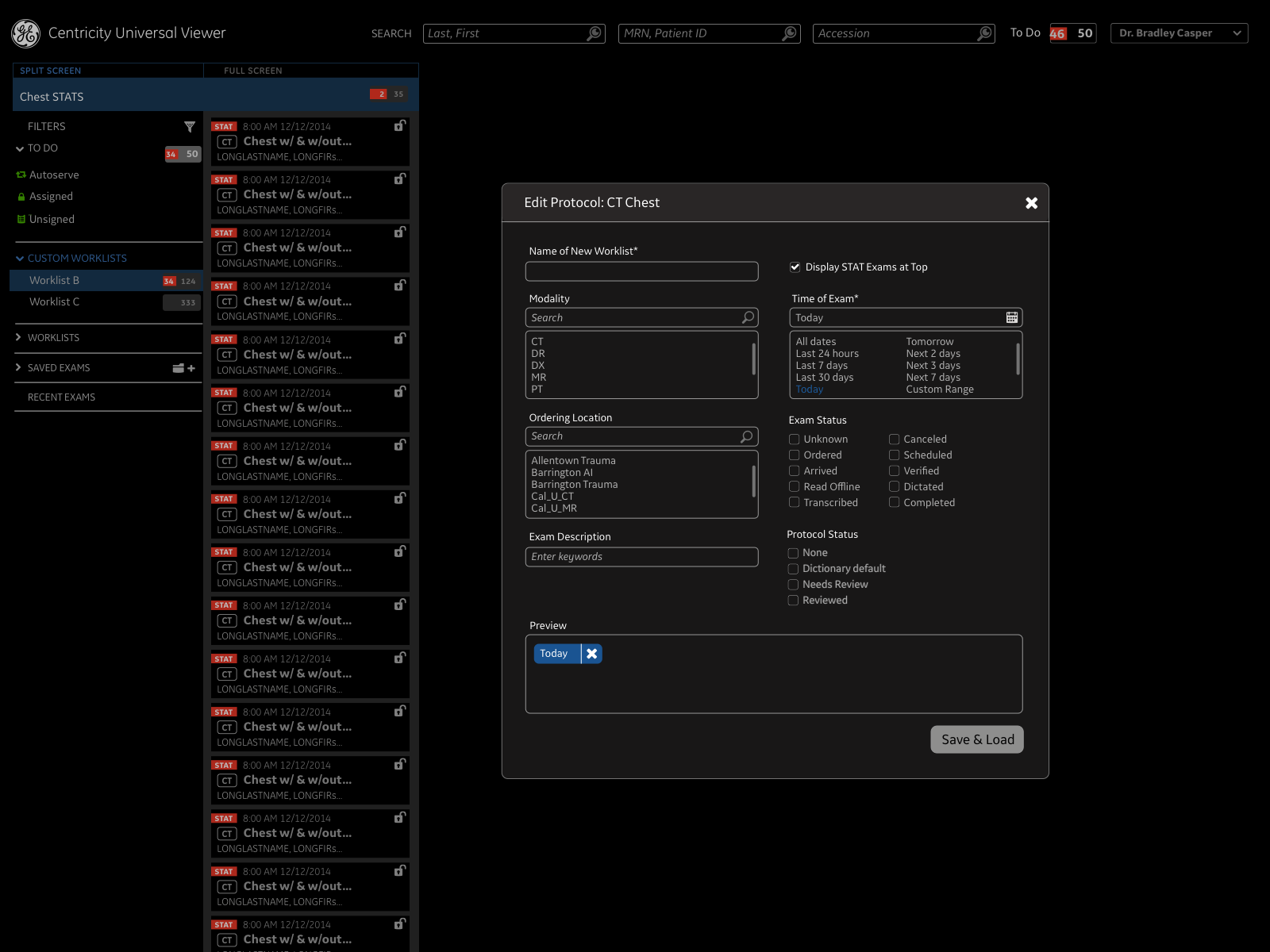The height and width of the screenshot is (952, 1270).
Task: Select Worklist C
Action: (106, 302)
